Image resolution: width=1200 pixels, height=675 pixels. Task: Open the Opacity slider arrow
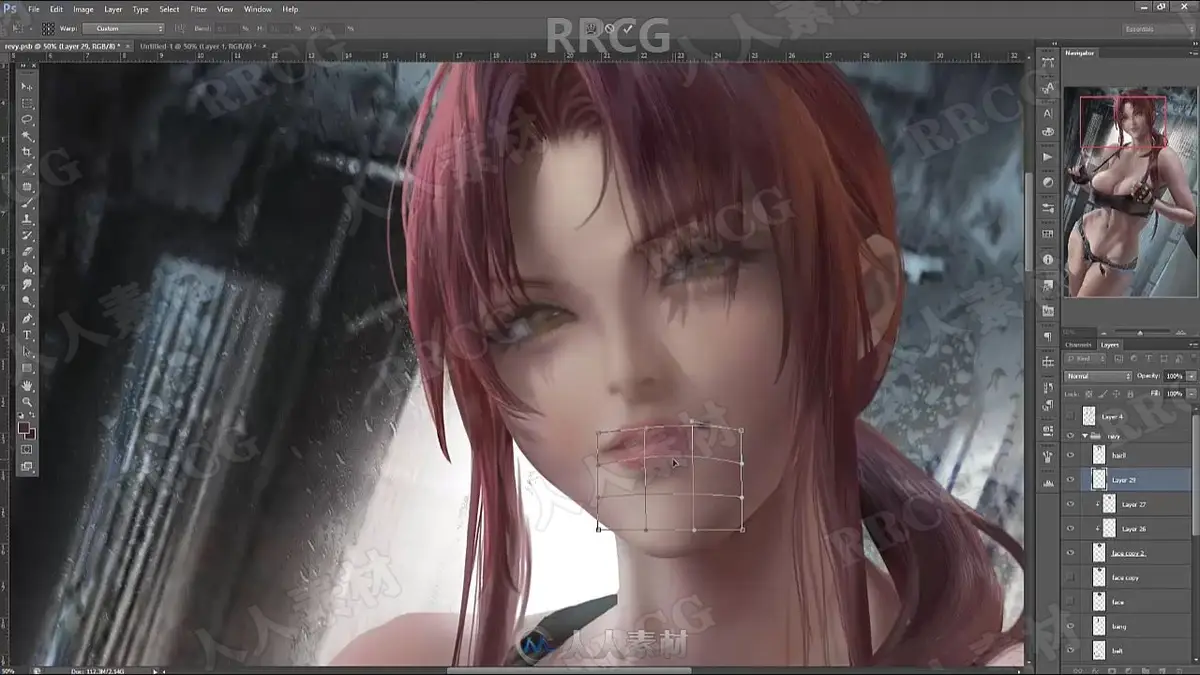[1191, 376]
